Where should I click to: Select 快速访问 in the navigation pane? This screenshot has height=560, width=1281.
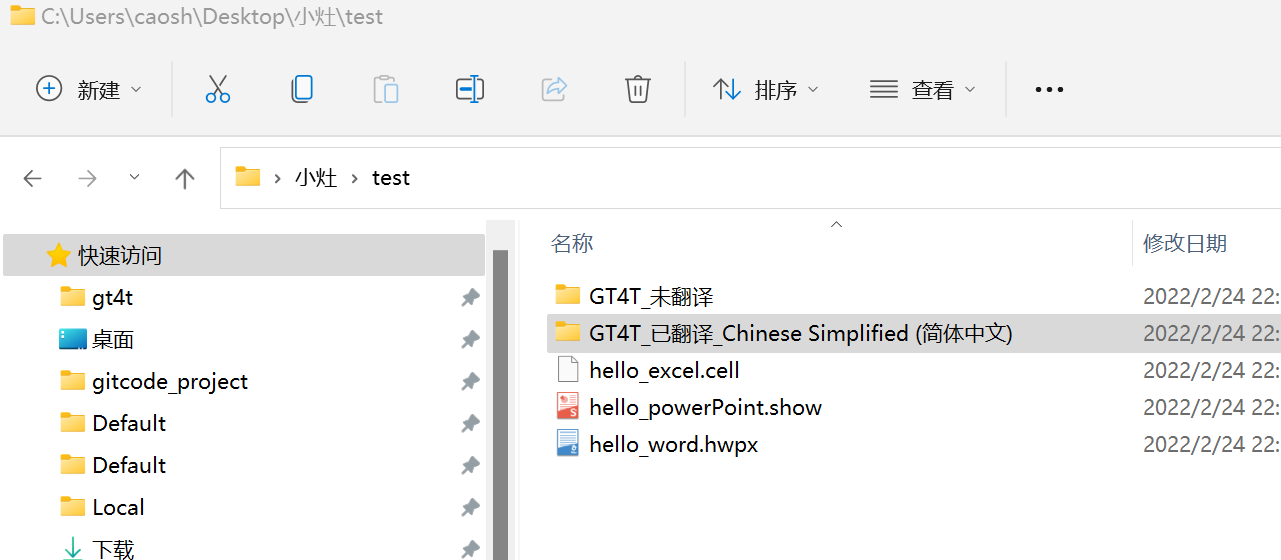click(x=120, y=256)
